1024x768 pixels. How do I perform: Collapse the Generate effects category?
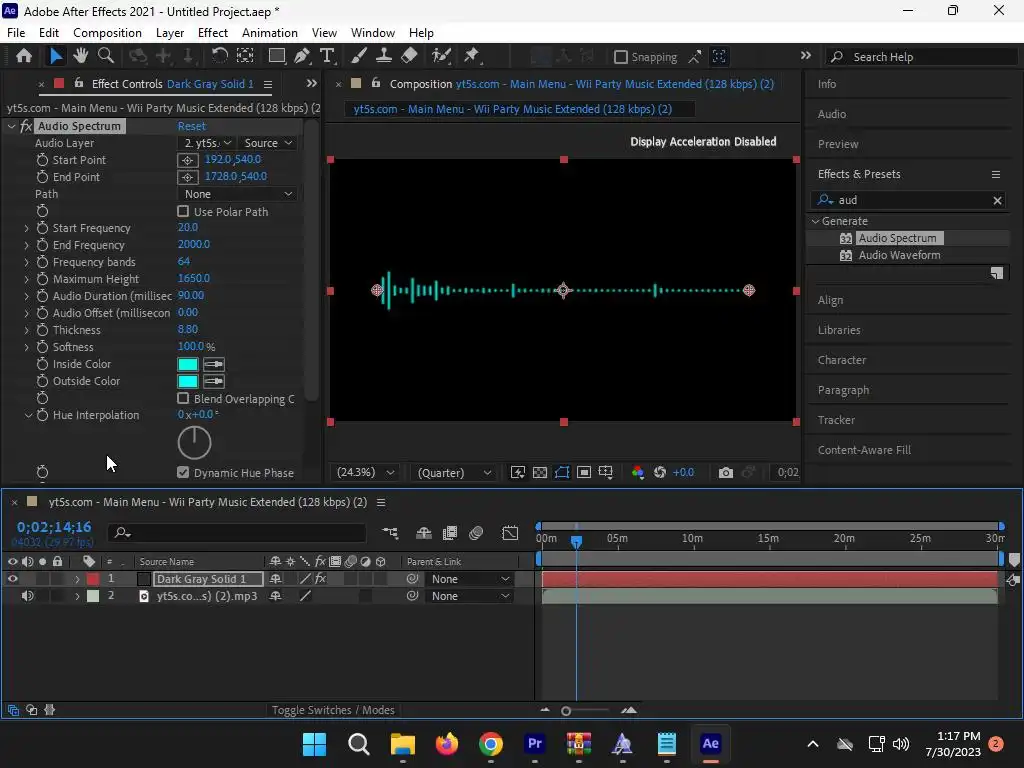coord(815,221)
